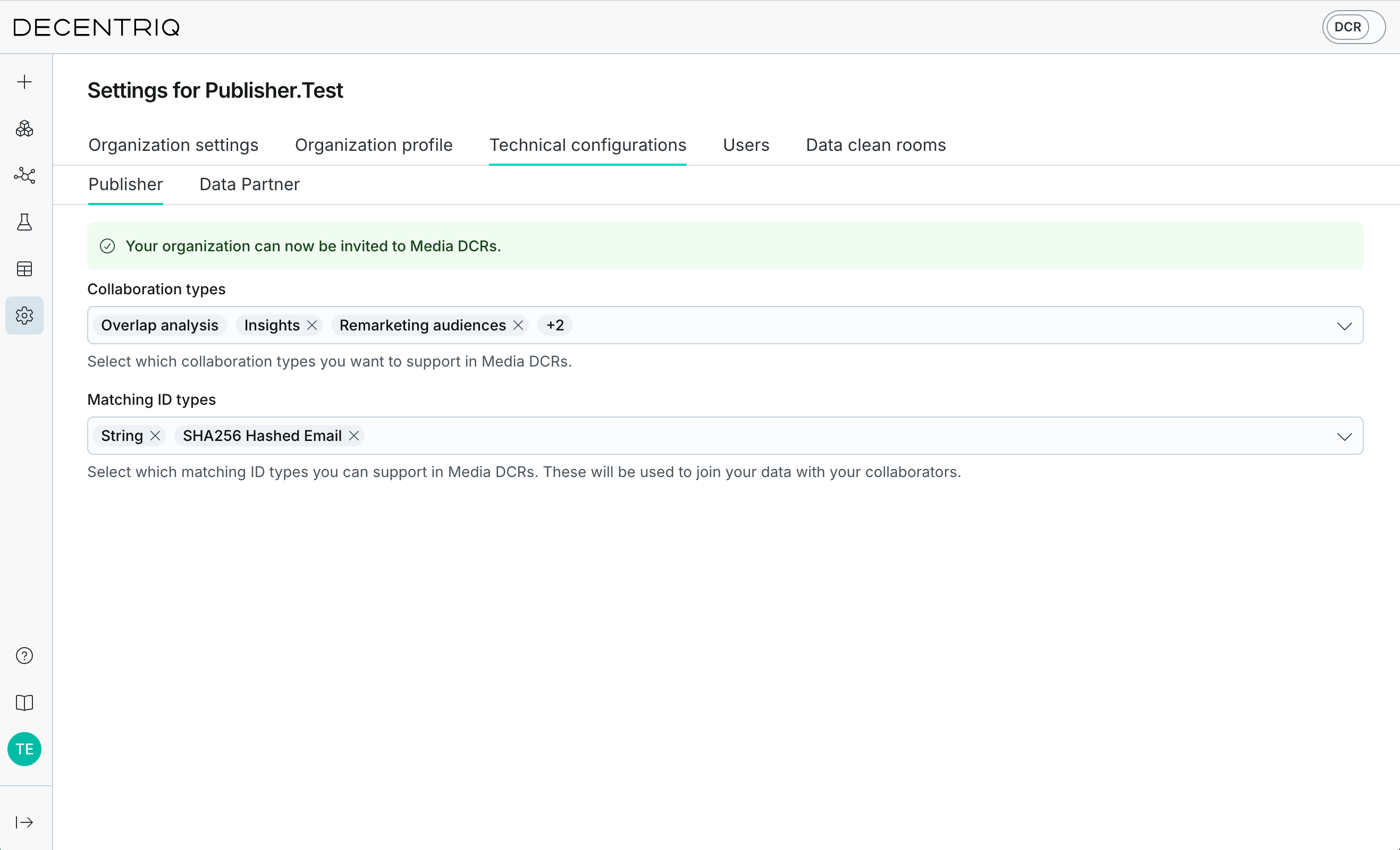1400x850 pixels.
Task: Show the +2 hidden collaboration types
Action: pyautogui.click(x=555, y=325)
